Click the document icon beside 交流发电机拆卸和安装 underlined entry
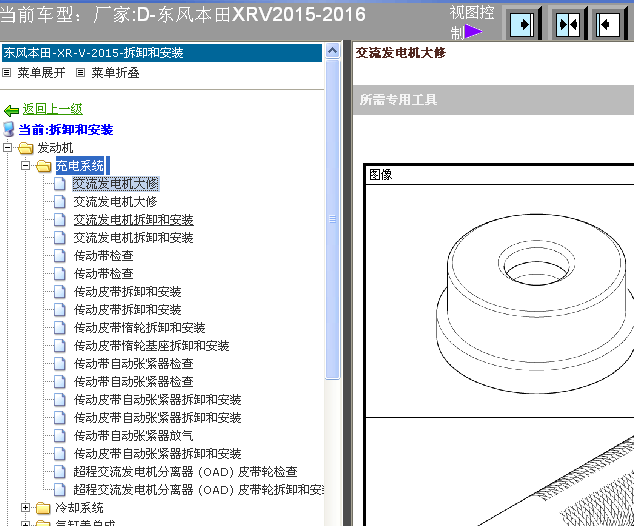The height and width of the screenshot is (526, 634). pyautogui.click(x=59, y=220)
